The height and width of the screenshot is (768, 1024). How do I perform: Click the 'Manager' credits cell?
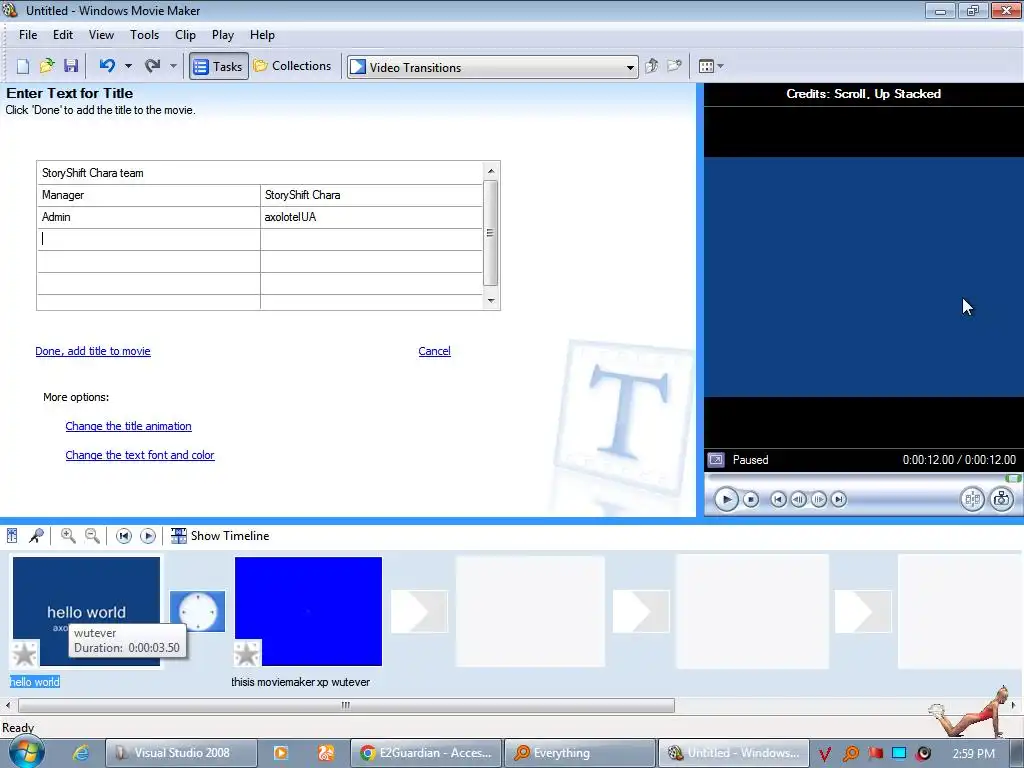149,195
